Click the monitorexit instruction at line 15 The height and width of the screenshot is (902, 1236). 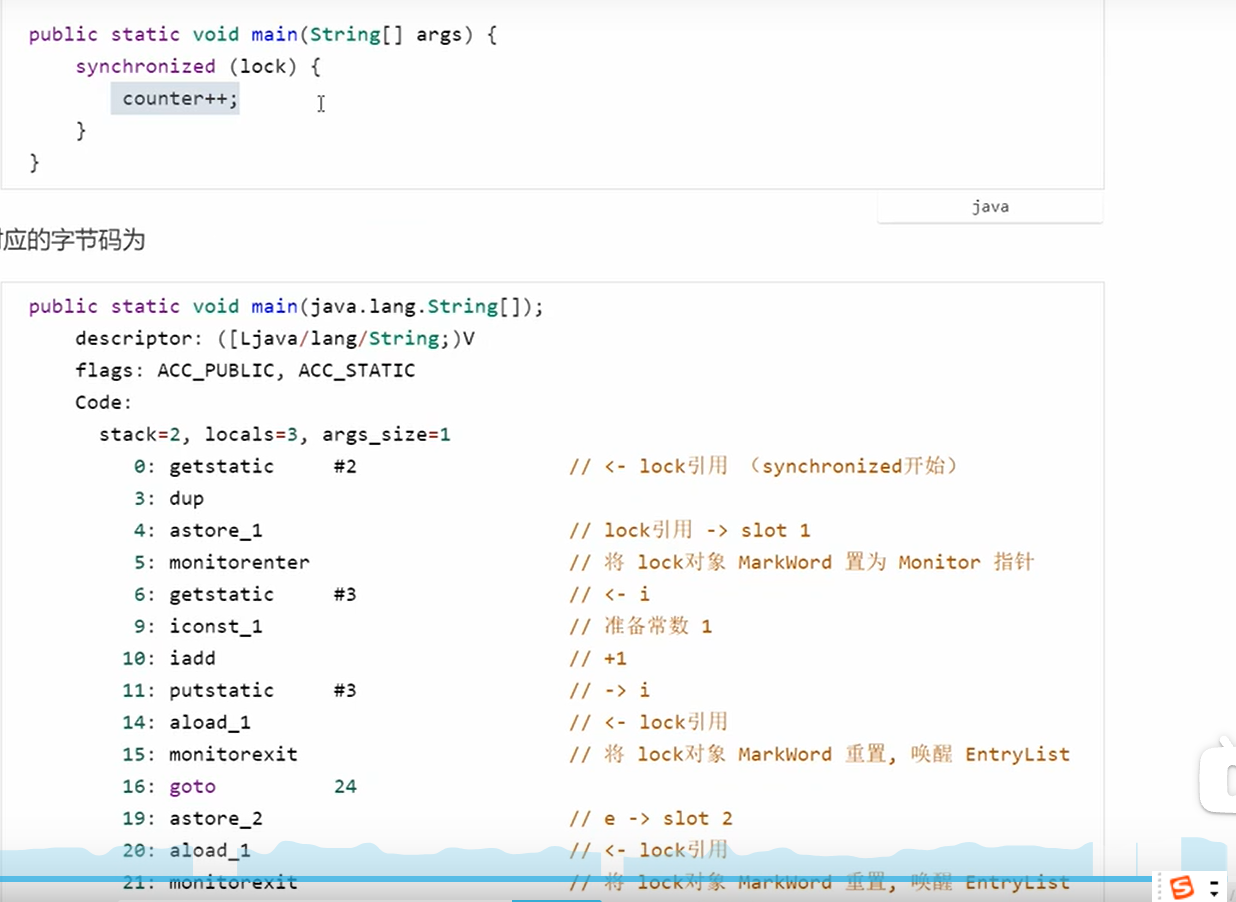(232, 754)
